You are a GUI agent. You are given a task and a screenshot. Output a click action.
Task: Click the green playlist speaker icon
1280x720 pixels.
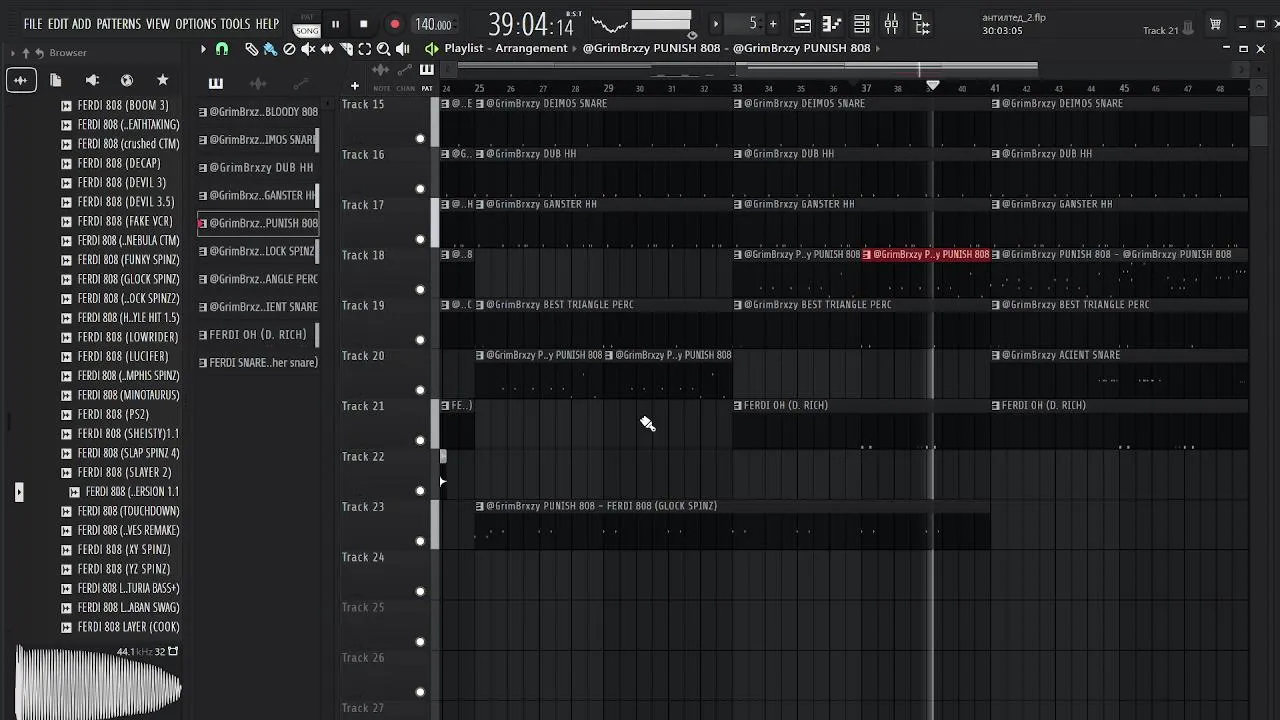pos(431,48)
